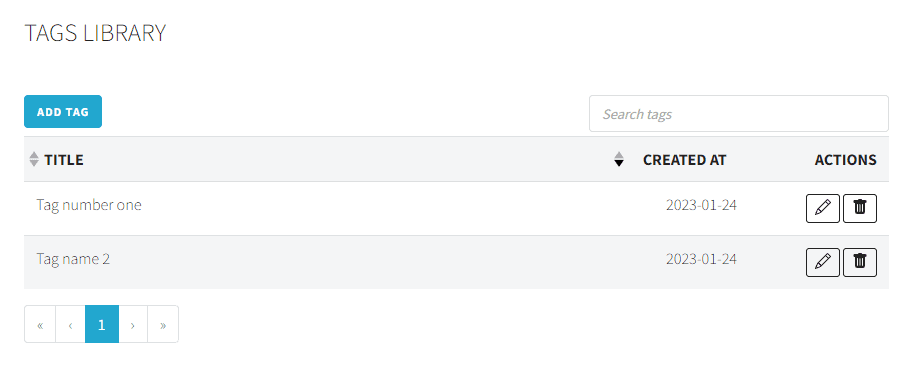Focus the Search tags field
The height and width of the screenshot is (371, 909).
click(739, 114)
